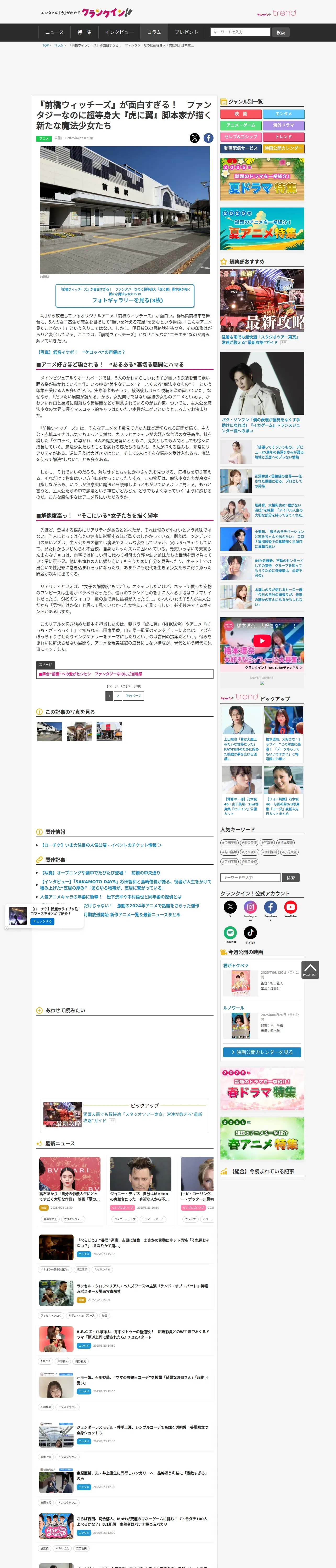The width and height of the screenshot is (336, 1568).
Task: Close the ローチケ popup ad
Action: pos(7,928)
